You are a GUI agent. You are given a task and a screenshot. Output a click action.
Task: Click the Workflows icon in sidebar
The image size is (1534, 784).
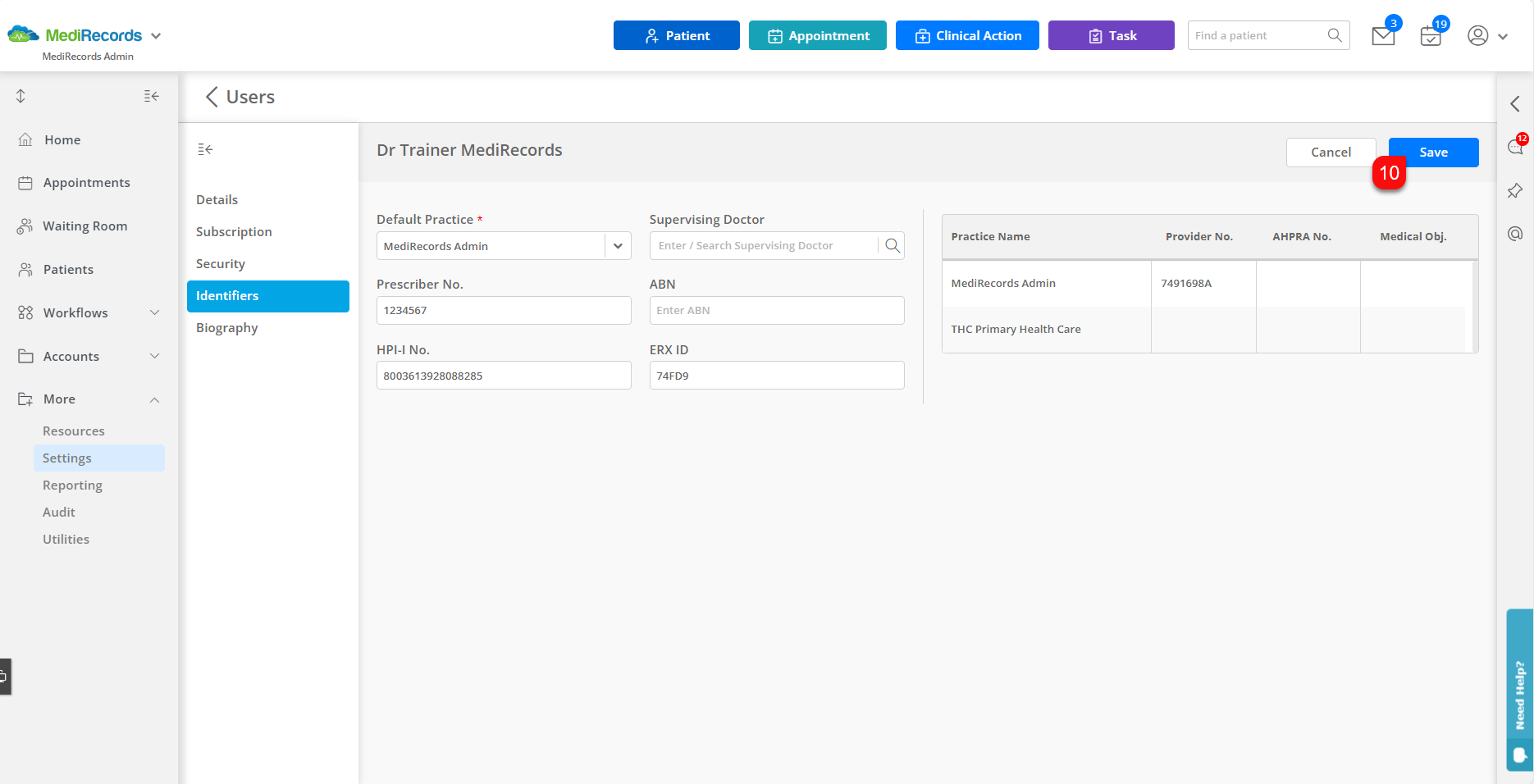point(25,312)
